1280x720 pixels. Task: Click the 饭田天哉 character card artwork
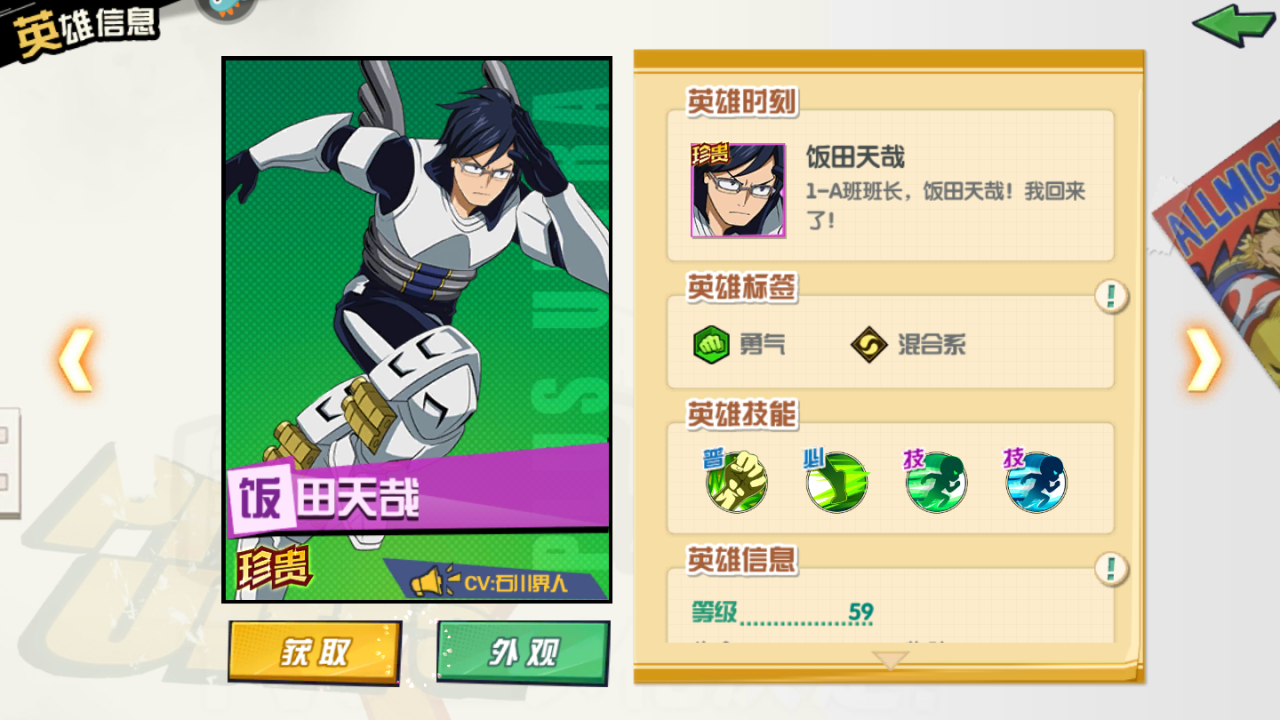417,329
